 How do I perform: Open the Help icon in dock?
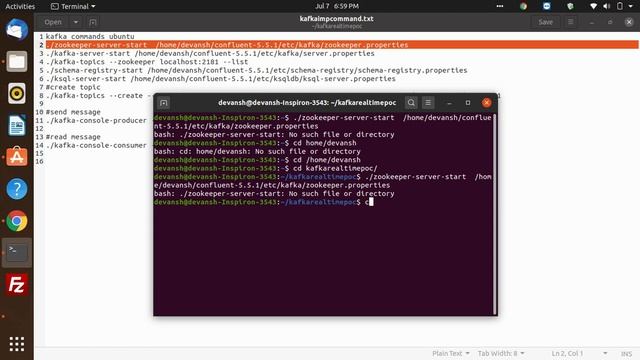pos(17,189)
